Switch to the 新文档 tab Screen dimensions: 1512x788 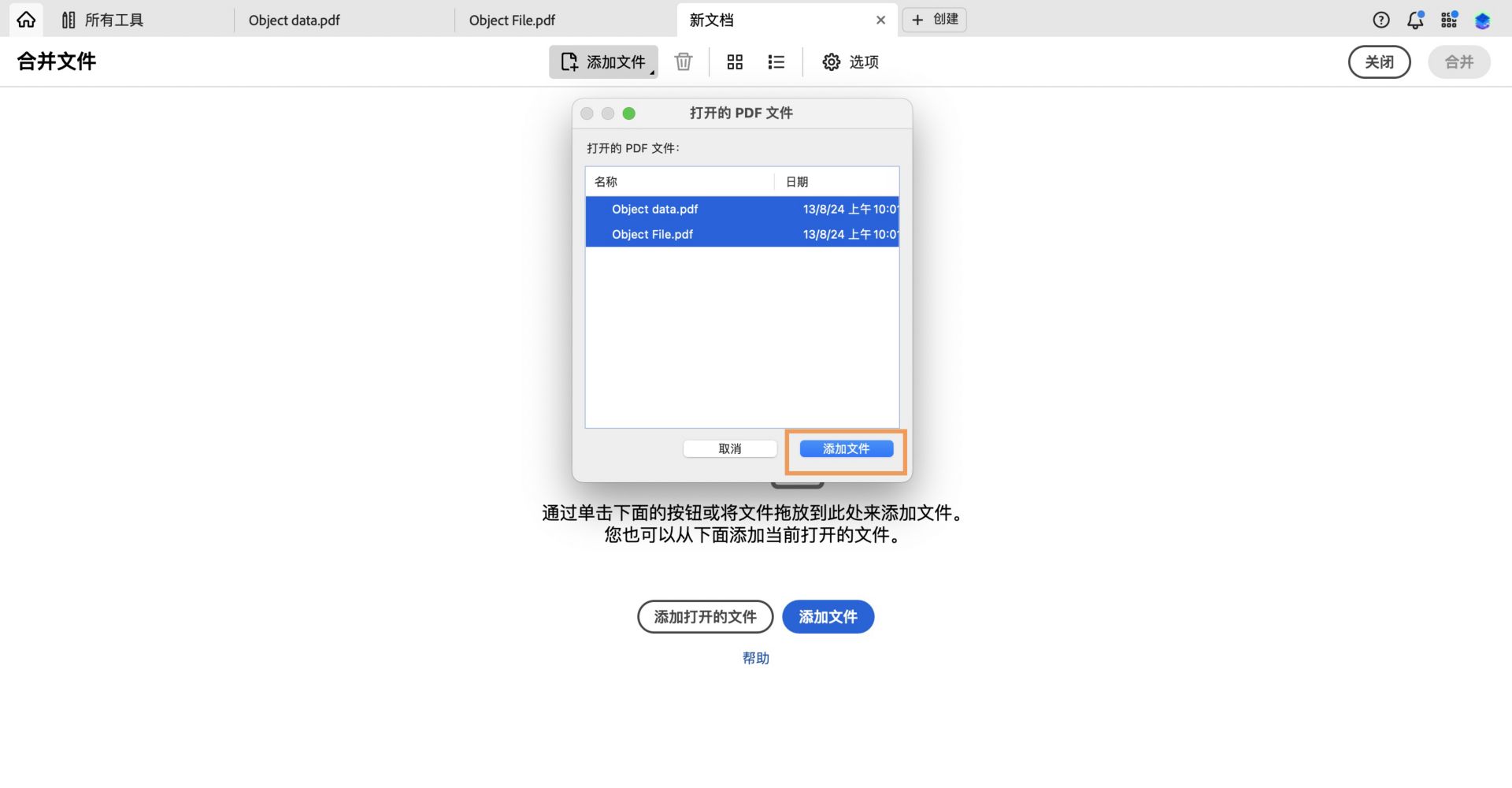(x=711, y=20)
